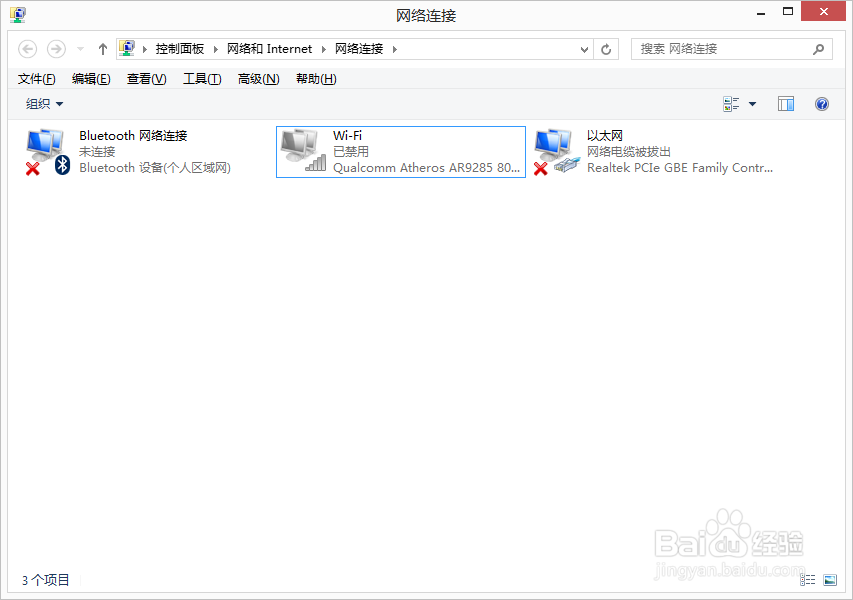
Task: Open the window system menu icon
Action: click(16, 14)
